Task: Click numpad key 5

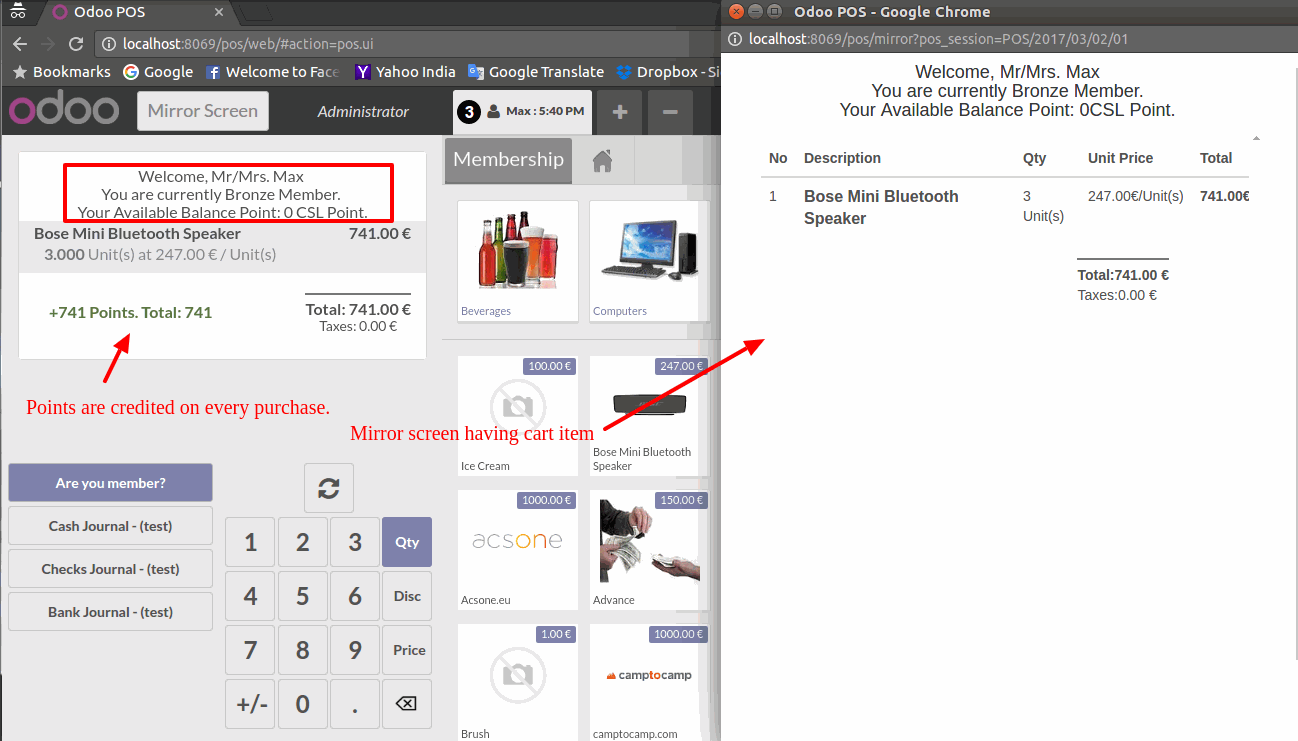Action: pos(303,596)
